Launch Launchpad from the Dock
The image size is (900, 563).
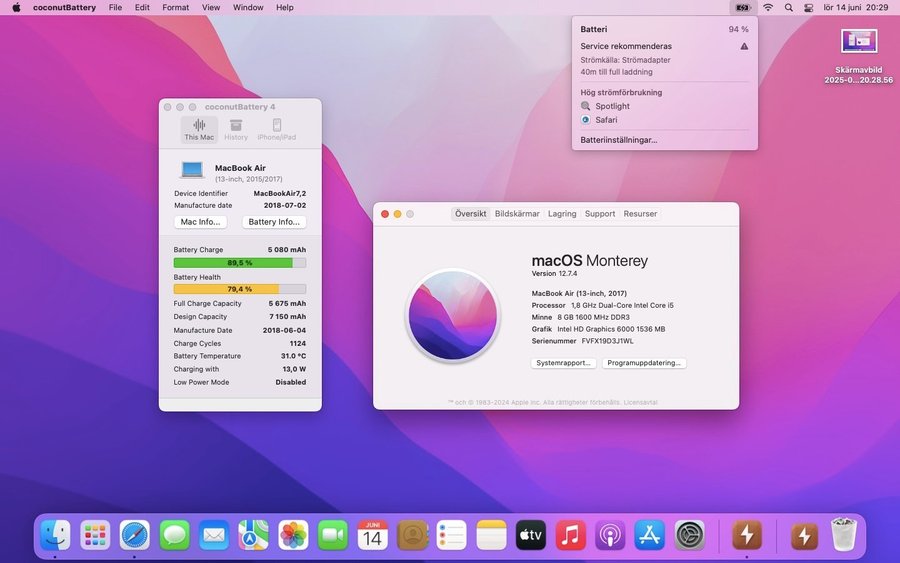point(95,535)
